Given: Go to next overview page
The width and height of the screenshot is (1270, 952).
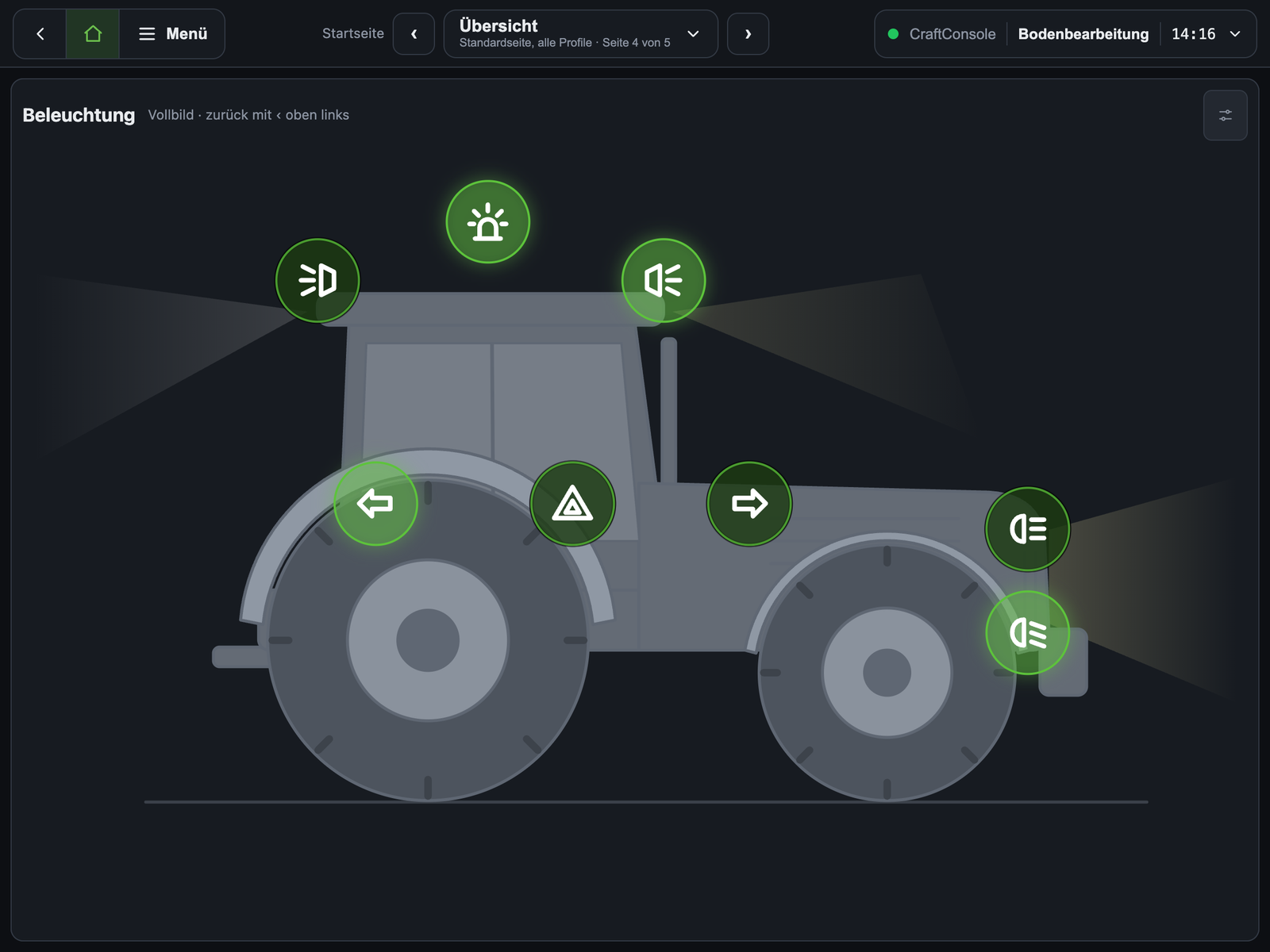Looking at the screenshot, I should pos(748,34).
